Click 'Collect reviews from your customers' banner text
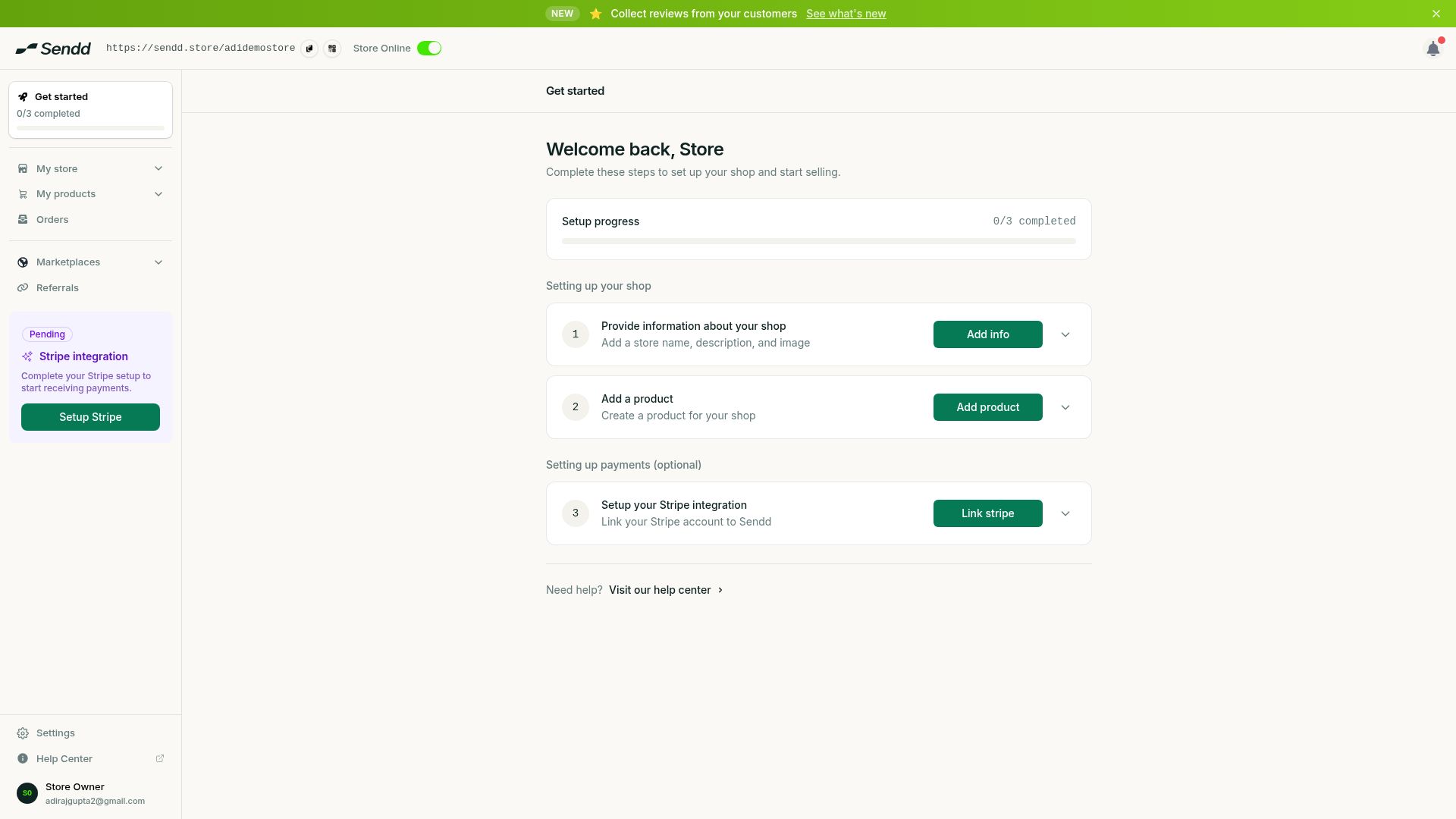 tap(704, 14)
